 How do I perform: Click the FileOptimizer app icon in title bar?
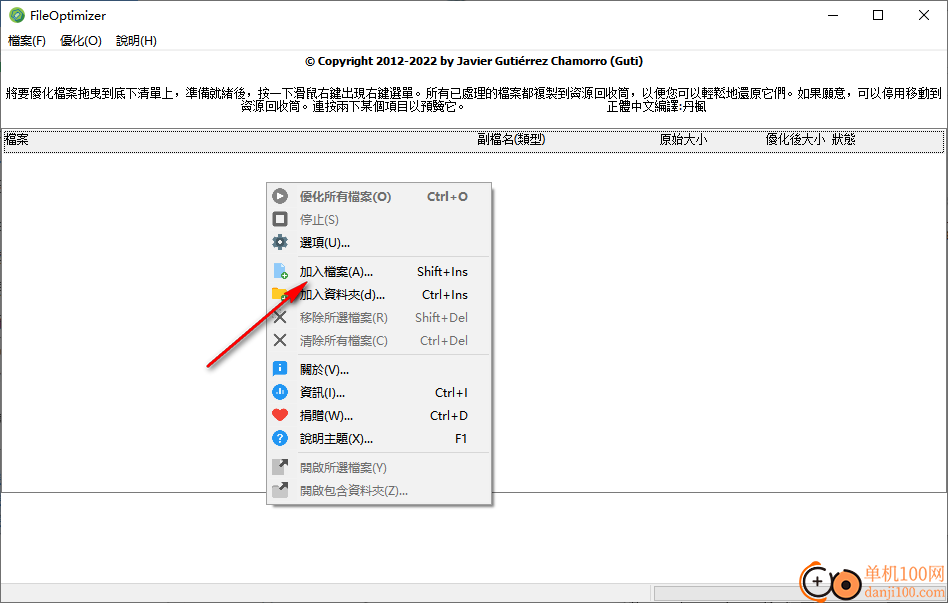tap(17, 15)
